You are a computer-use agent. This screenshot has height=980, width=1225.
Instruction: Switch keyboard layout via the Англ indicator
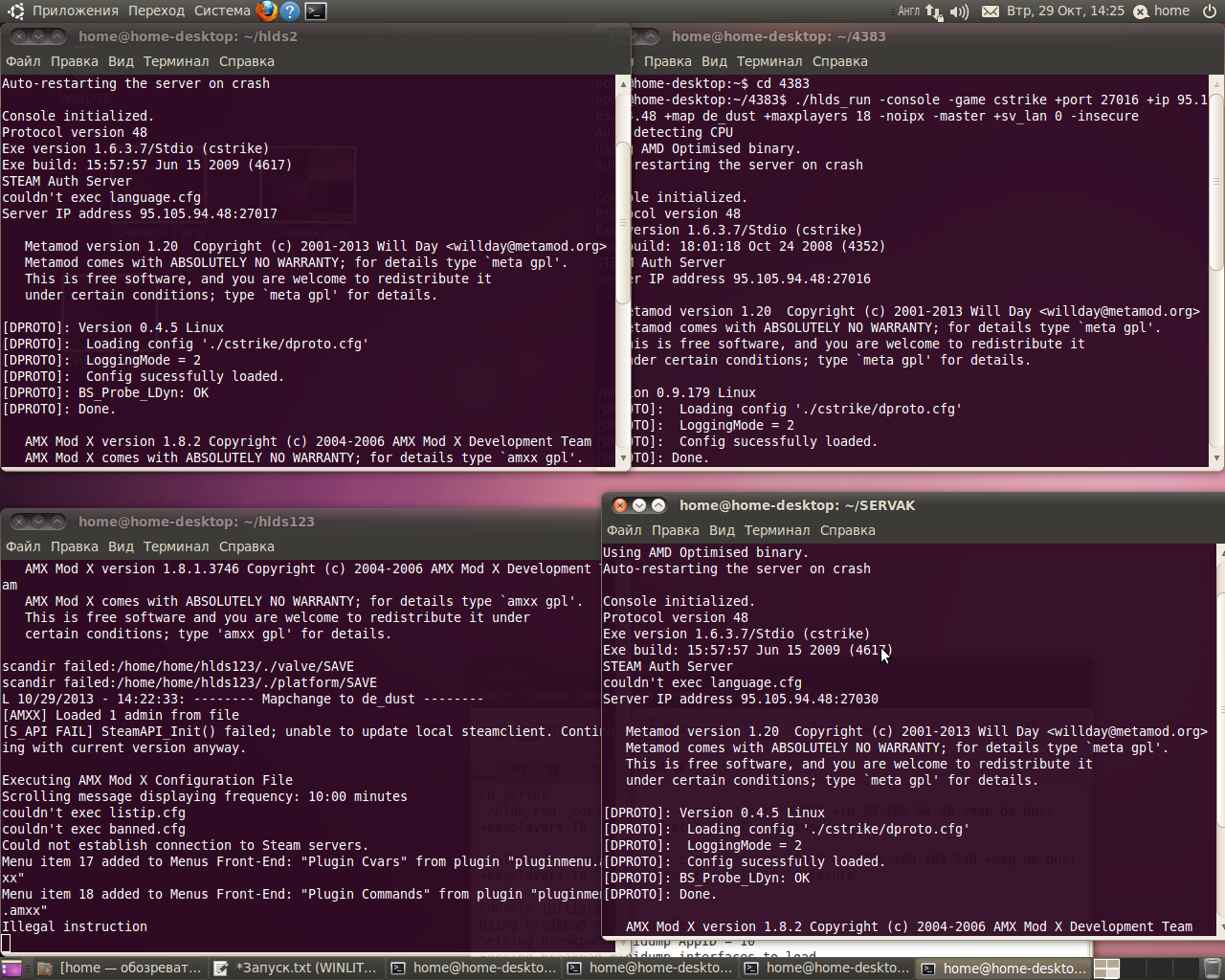(x=908, y=11)
